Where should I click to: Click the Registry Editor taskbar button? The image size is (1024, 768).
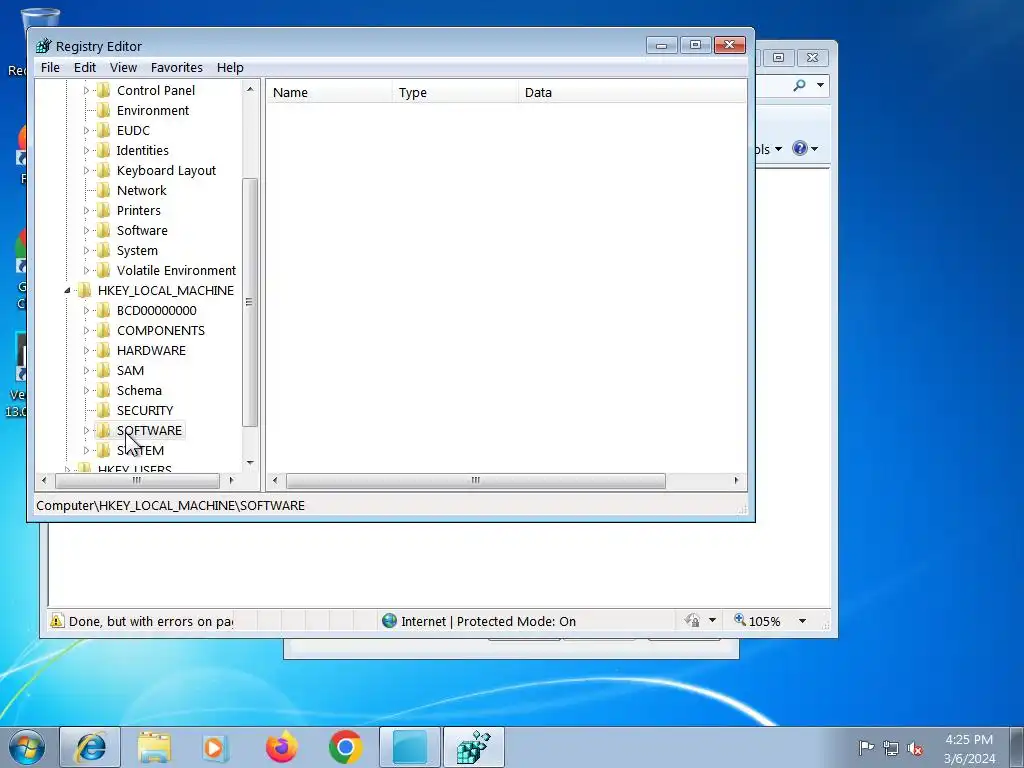pos(473,748)
